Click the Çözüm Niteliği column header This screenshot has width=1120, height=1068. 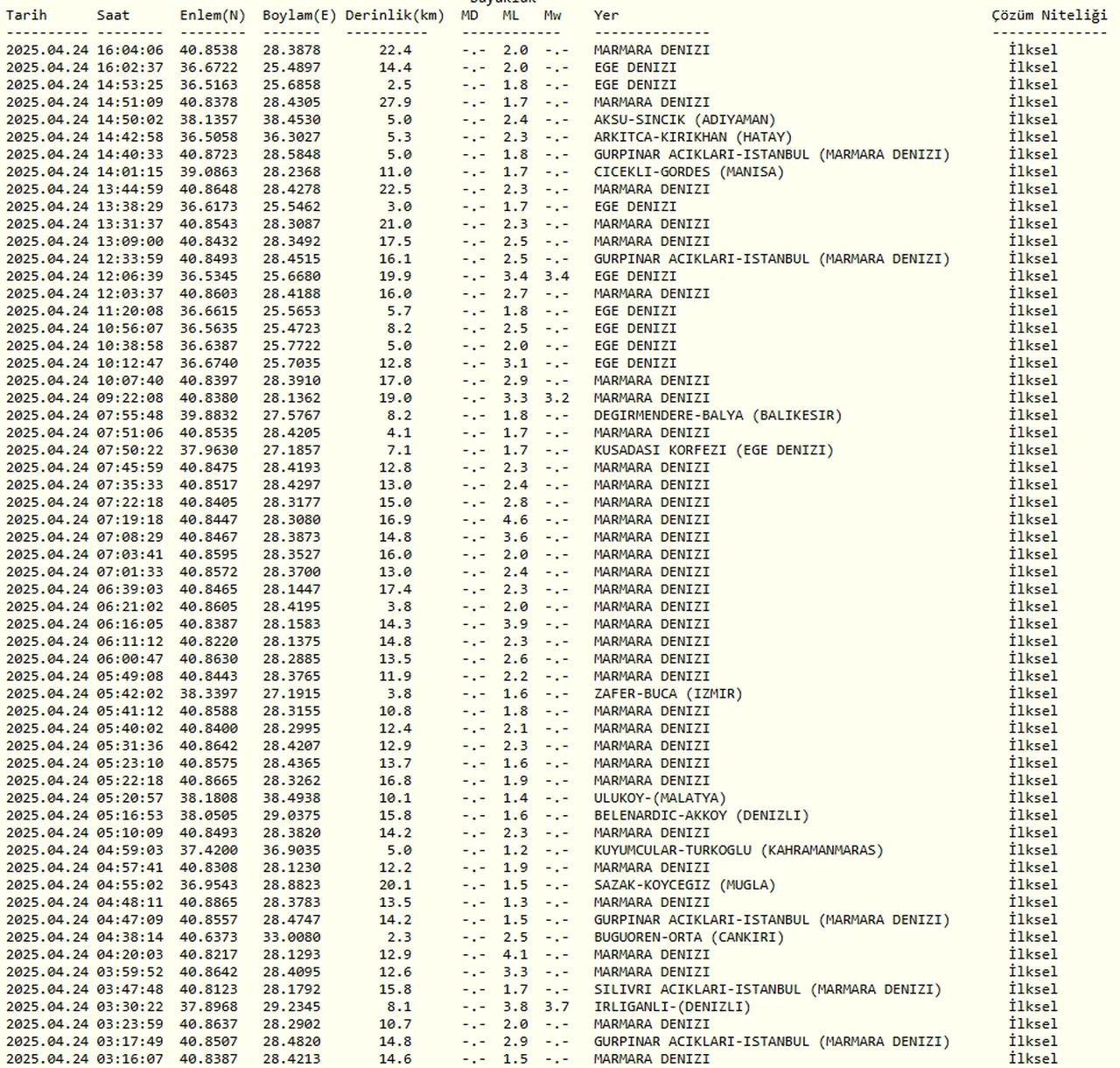[x=1049, y=15]
